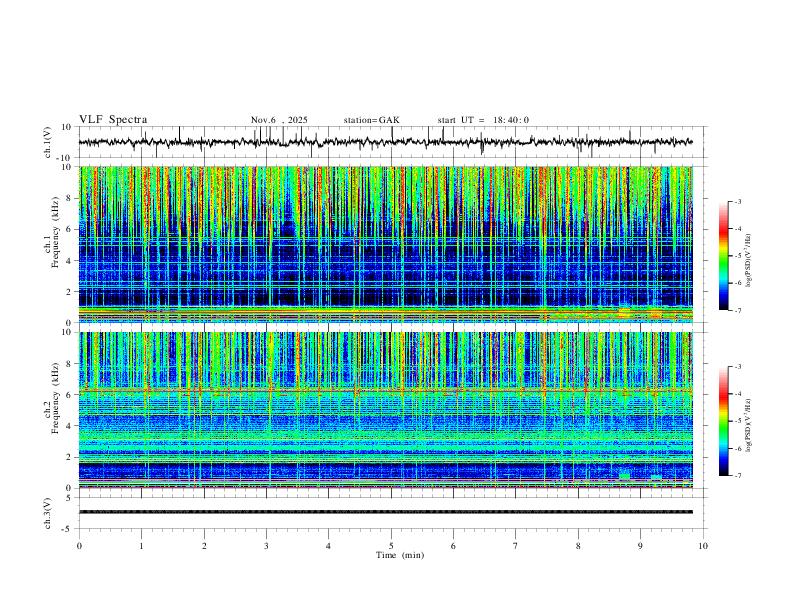Click the time axis tick label '0'

point(79,546)
